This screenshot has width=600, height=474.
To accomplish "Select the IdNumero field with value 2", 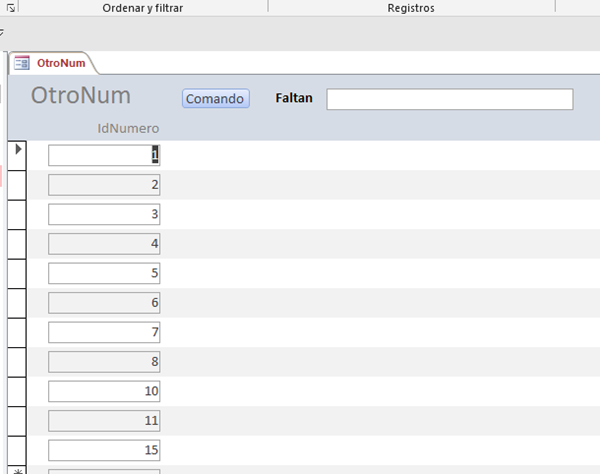I will point(104,185).
